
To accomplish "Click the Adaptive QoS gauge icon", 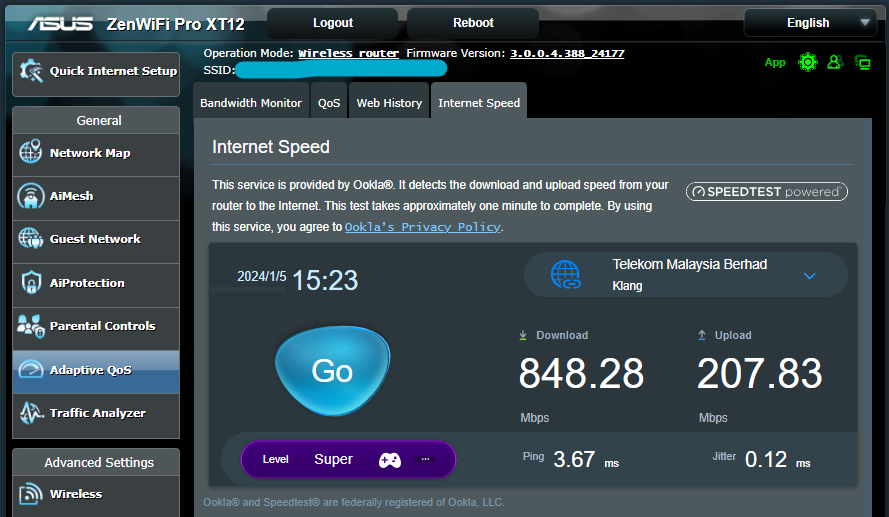I will point(31,370).
